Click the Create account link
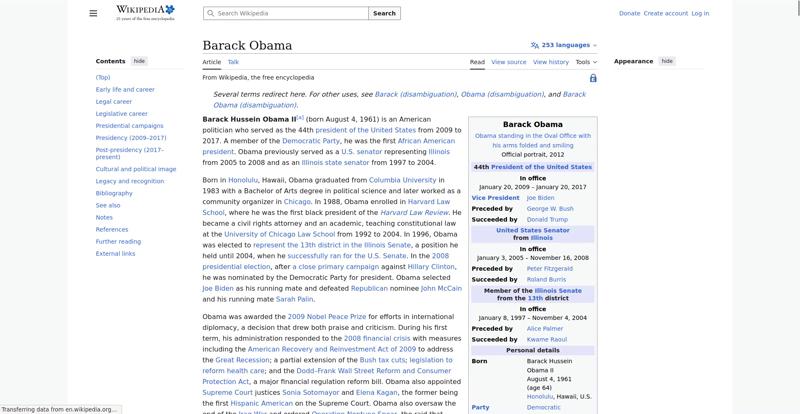The height and width of the screenshot is (414, 800). [666, 13]
